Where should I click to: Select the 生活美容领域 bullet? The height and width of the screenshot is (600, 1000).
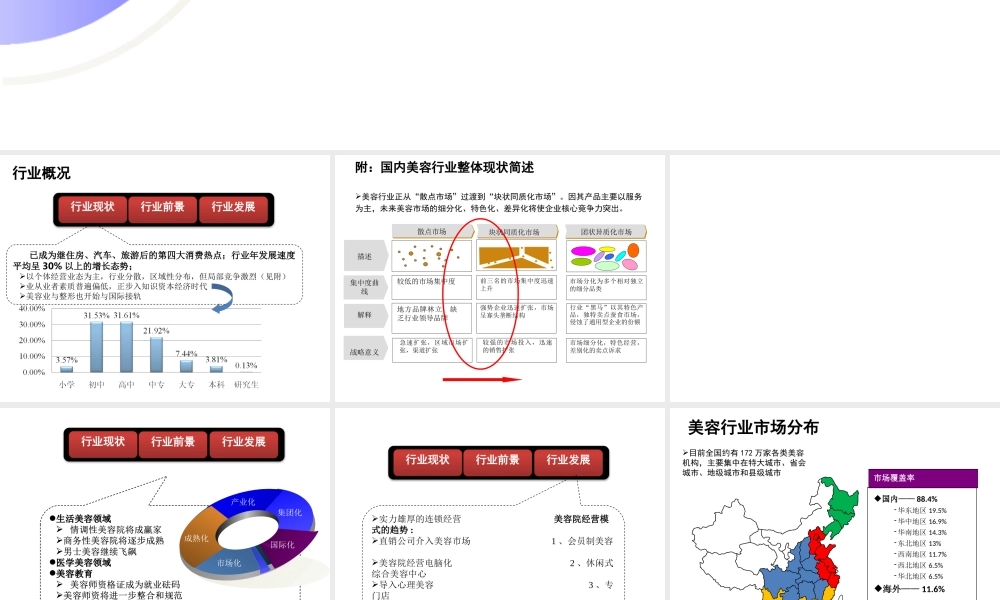pos(80,519)
